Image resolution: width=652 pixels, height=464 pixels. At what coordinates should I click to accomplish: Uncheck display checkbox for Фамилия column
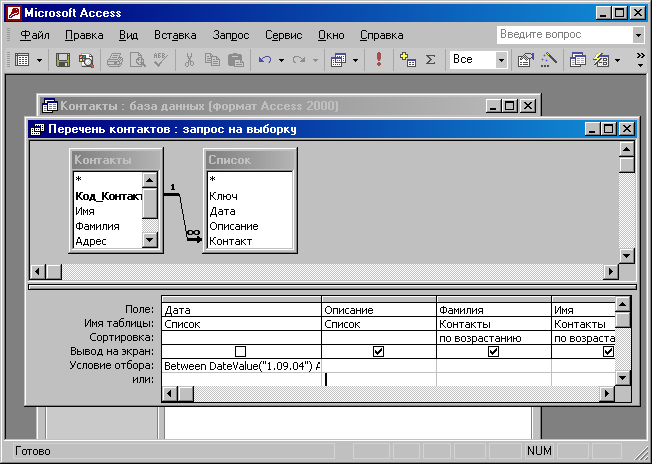[x=493, y=352]
